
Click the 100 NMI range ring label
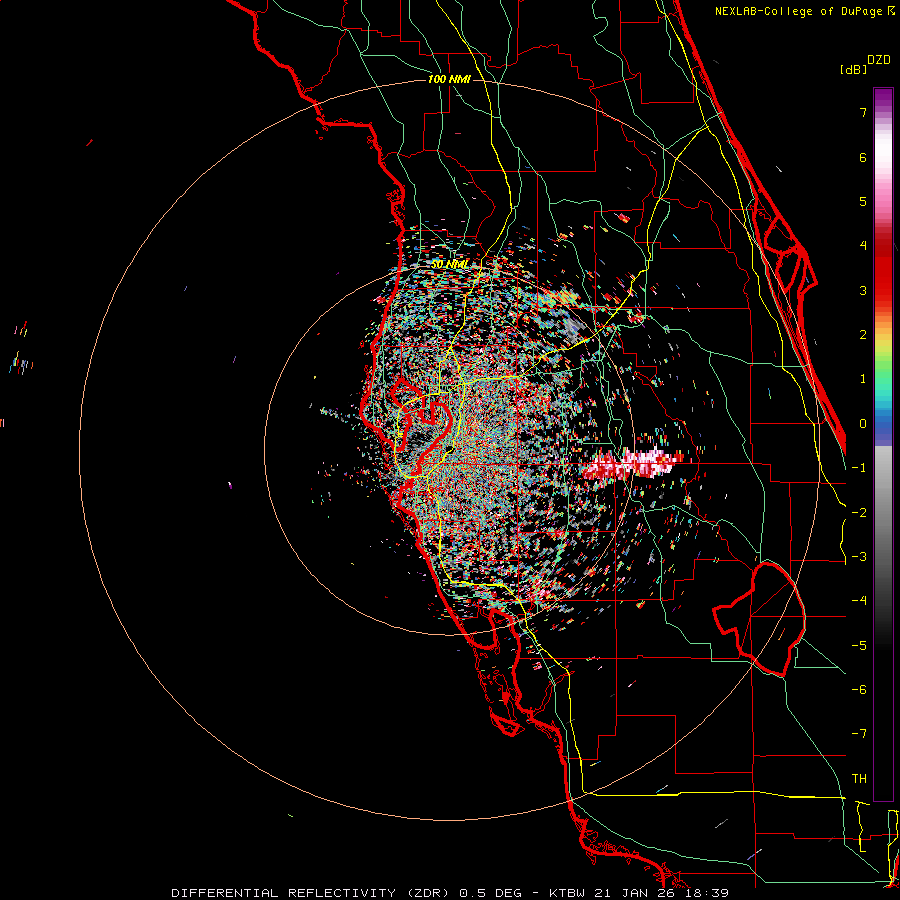(x=449, y=79)
